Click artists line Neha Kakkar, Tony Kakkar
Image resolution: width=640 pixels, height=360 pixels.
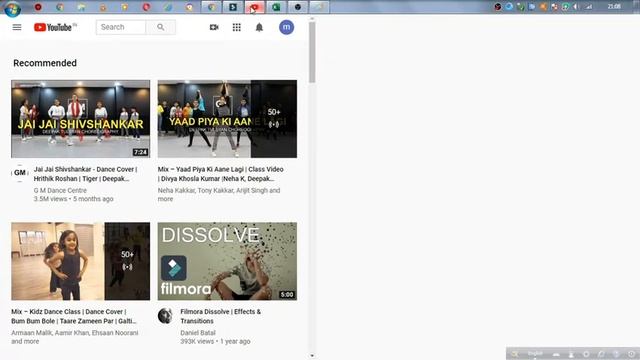point(219,195)
